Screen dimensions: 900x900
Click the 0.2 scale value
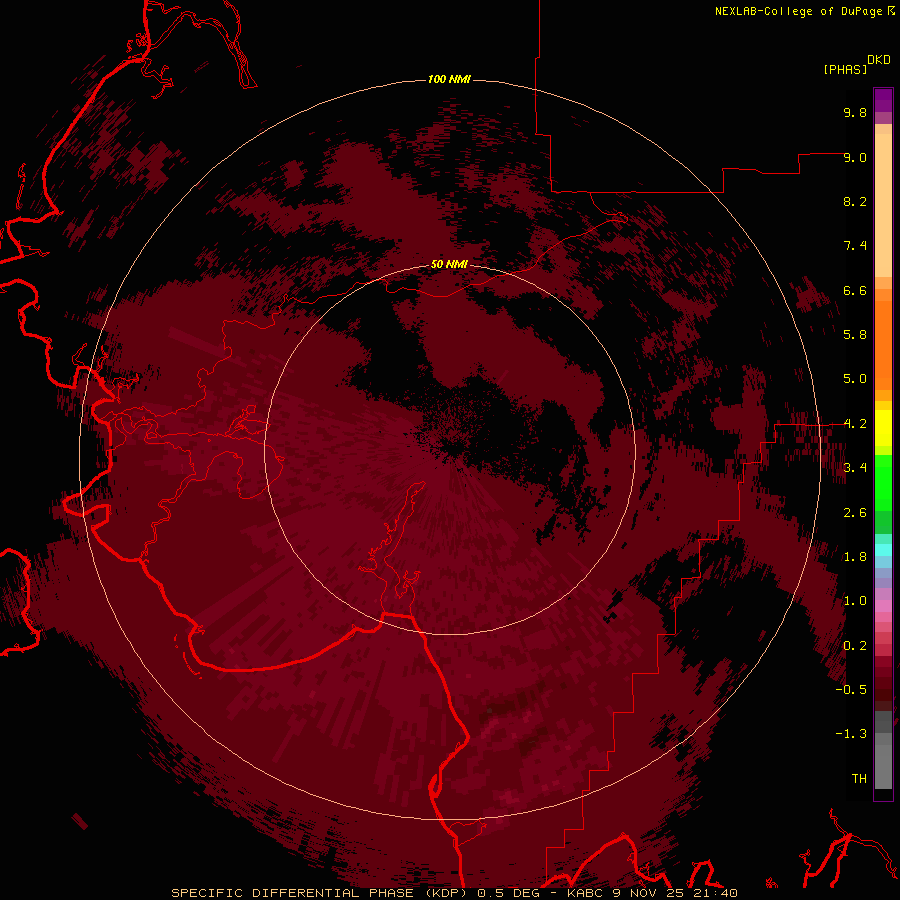coord(855,646)
